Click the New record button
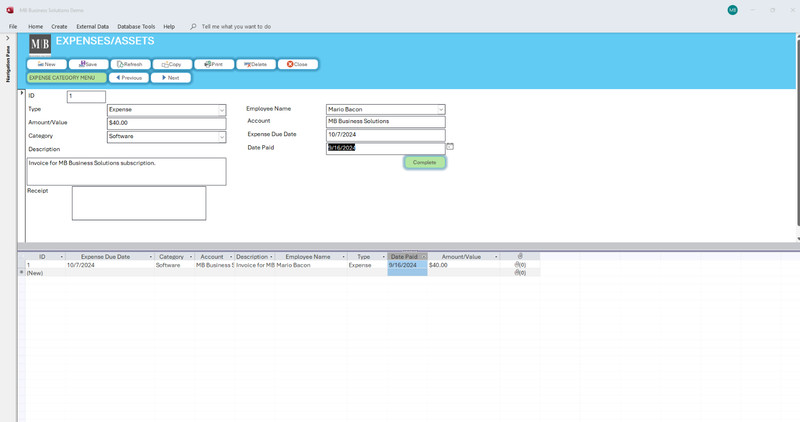Screen dimensions: 800x422 [x=47, y=64]
